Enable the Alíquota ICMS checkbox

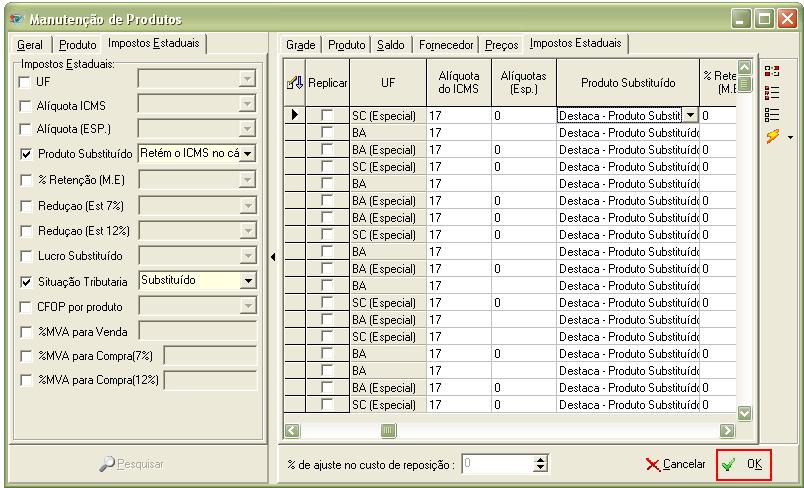(x=25, y=106)
